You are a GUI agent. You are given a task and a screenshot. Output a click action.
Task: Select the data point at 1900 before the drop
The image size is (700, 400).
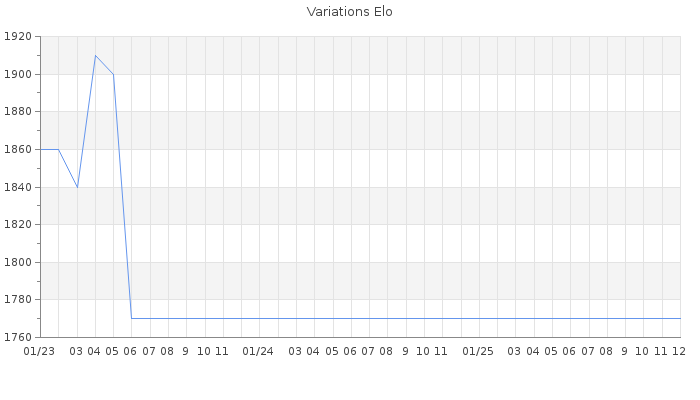tap(113, 74)
